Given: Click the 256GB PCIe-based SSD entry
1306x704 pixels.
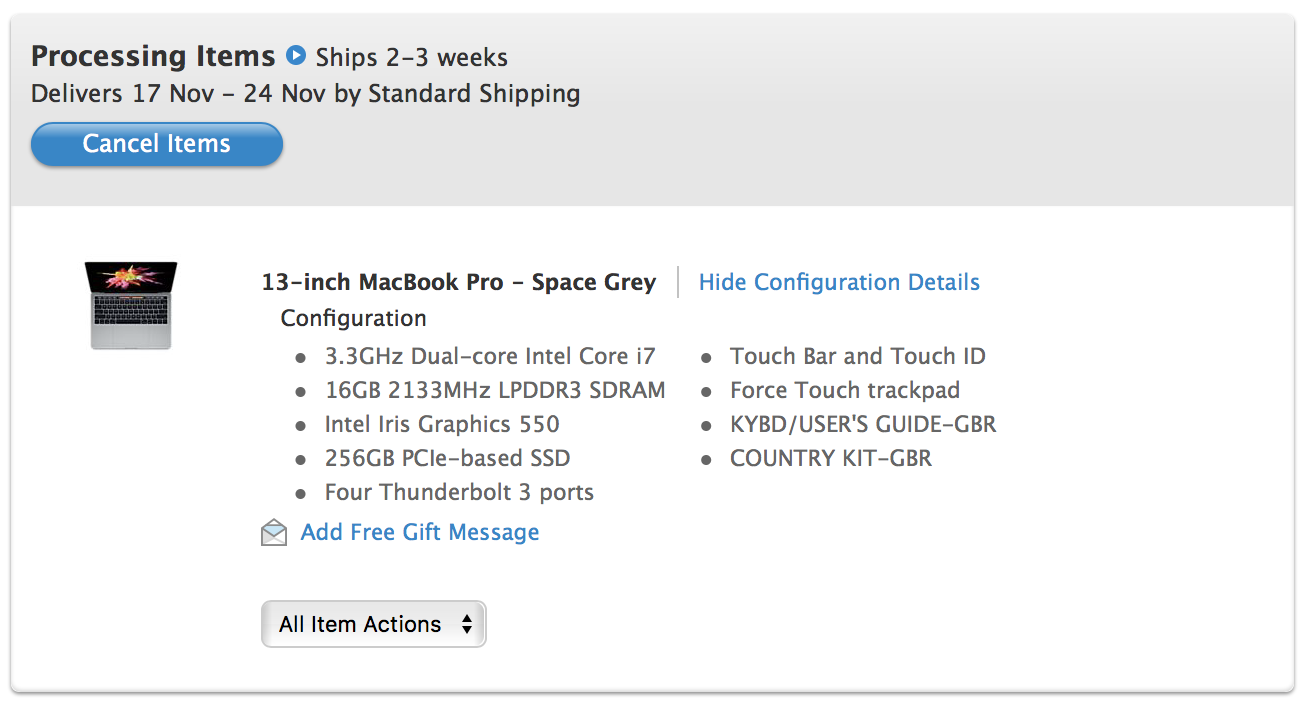Looking at the screenshot, I should pyautogui.click(x=447, y=459).
